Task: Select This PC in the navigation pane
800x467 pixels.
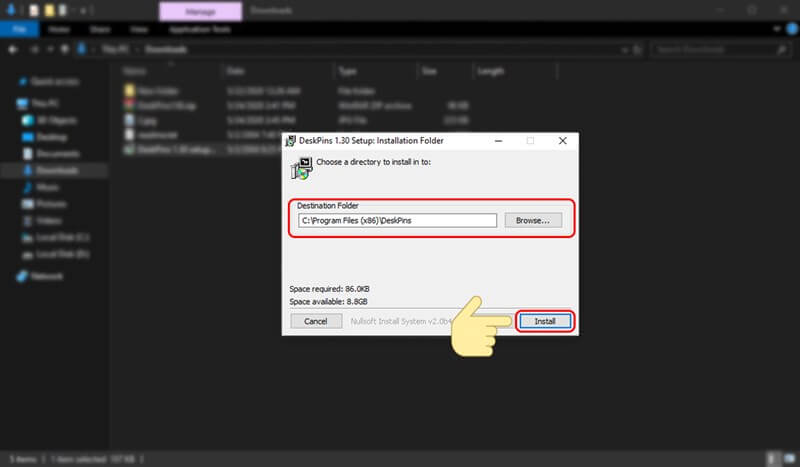Action: [43, 103]
